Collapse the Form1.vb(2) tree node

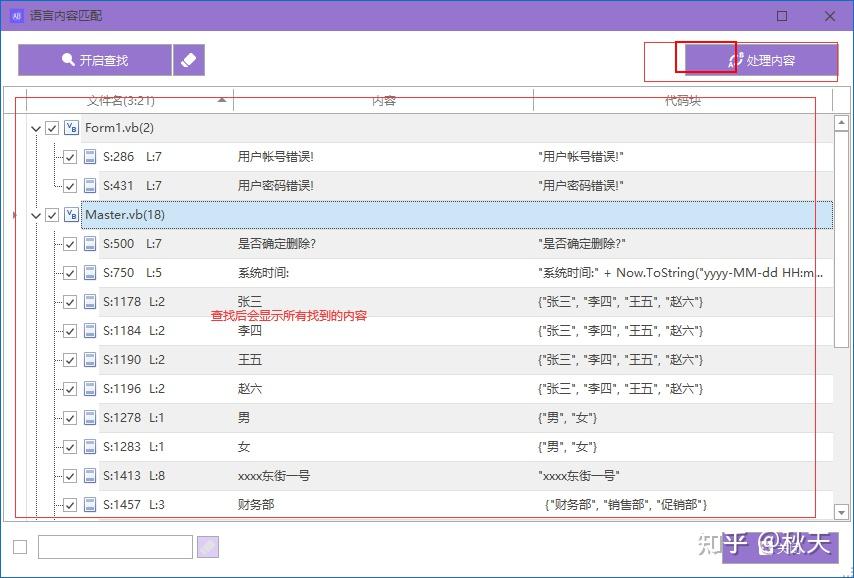coord(36,129)
